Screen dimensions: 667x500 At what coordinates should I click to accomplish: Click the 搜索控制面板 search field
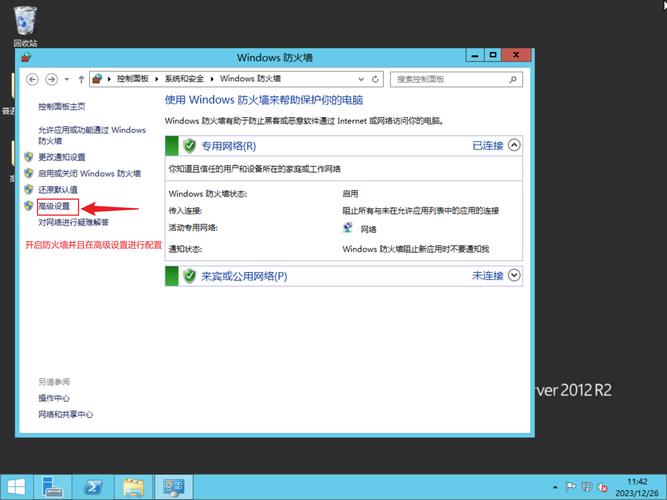tap(456, 79)
